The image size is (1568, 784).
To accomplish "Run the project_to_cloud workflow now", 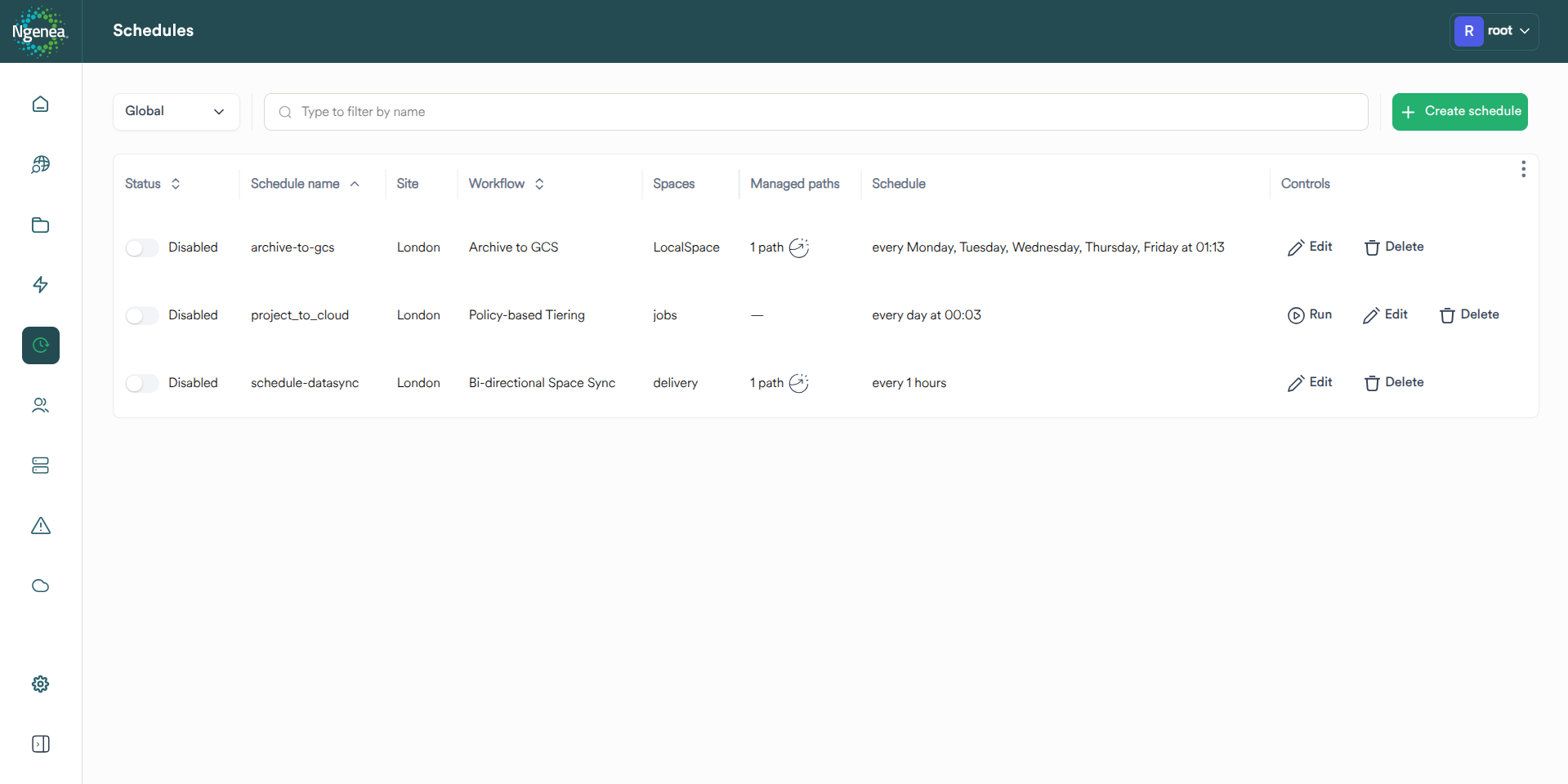I will [1309, 315].
